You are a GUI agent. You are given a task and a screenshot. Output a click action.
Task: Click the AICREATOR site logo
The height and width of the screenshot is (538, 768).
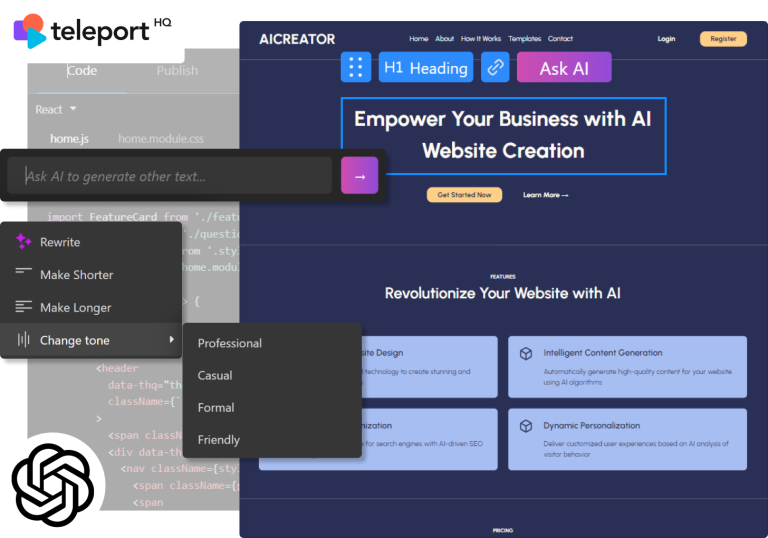tap(297, 39)
